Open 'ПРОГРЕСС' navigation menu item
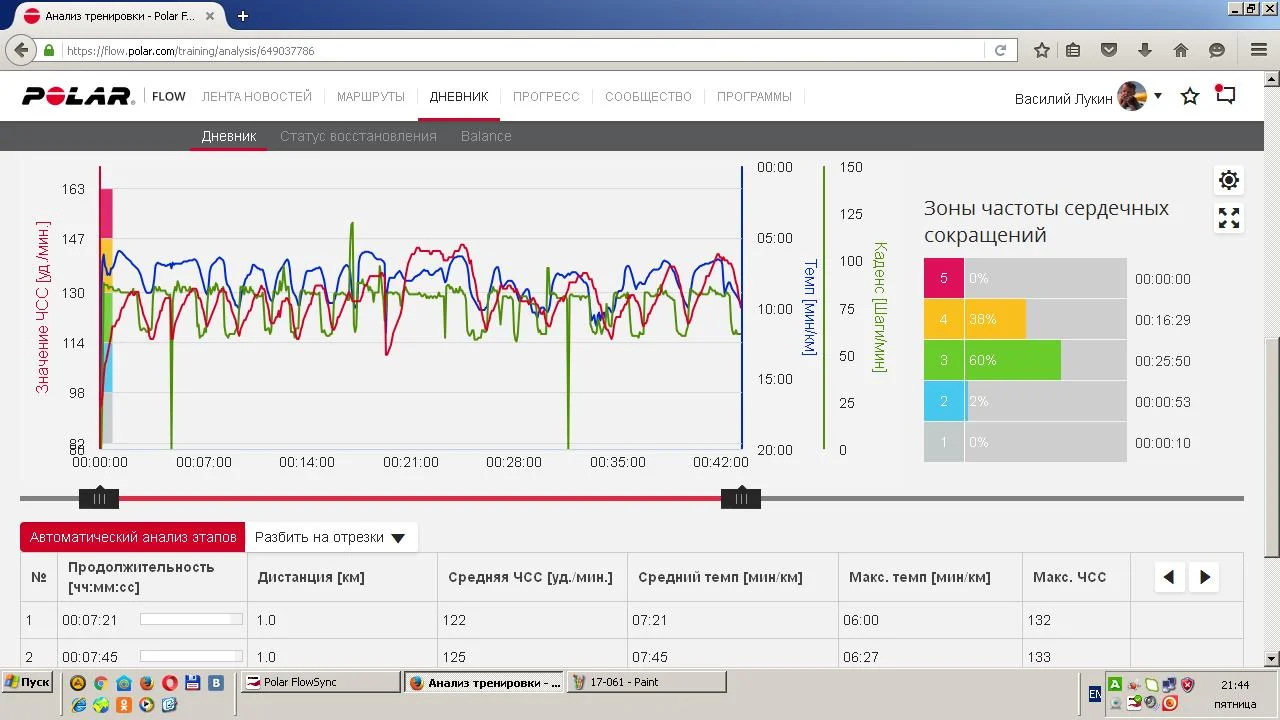 (546, 97)
